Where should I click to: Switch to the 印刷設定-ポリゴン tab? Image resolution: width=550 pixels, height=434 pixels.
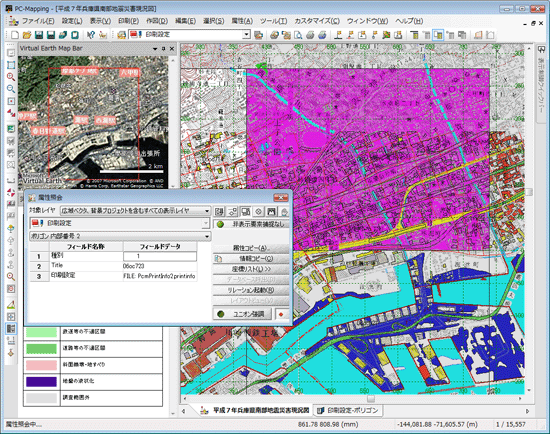[x=348, y=410]
